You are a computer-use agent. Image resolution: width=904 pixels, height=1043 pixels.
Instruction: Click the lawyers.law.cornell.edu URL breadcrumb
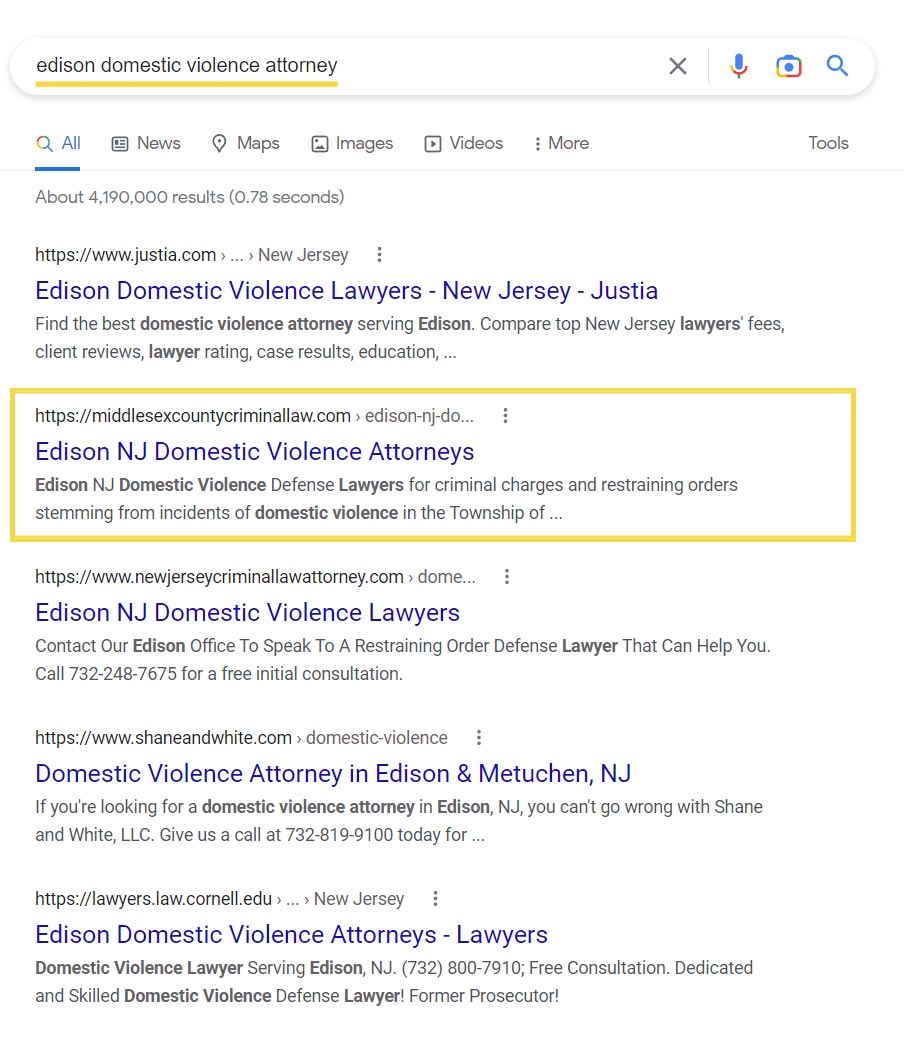(x=220, y=899)
